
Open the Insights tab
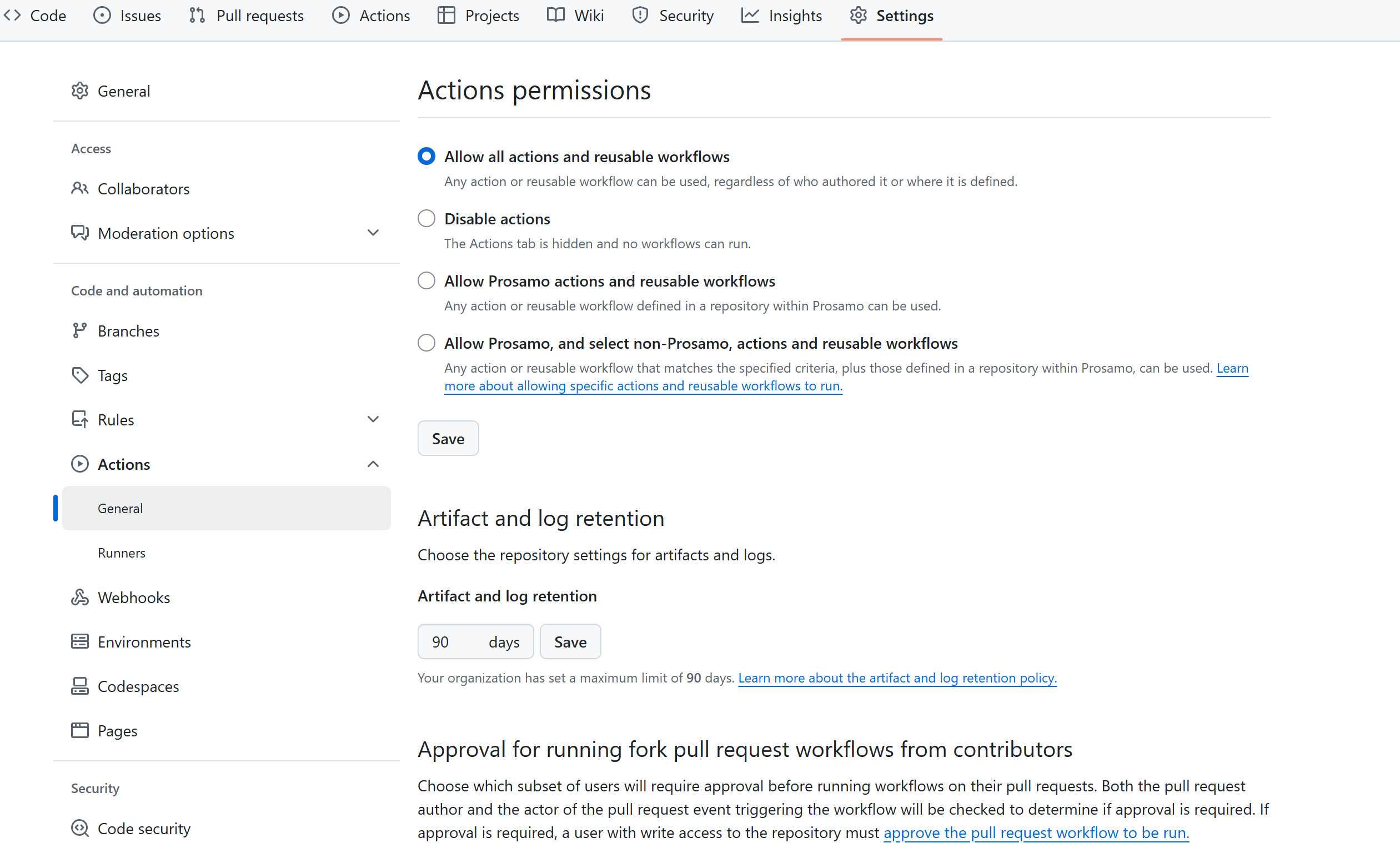(x=781, y=16)
